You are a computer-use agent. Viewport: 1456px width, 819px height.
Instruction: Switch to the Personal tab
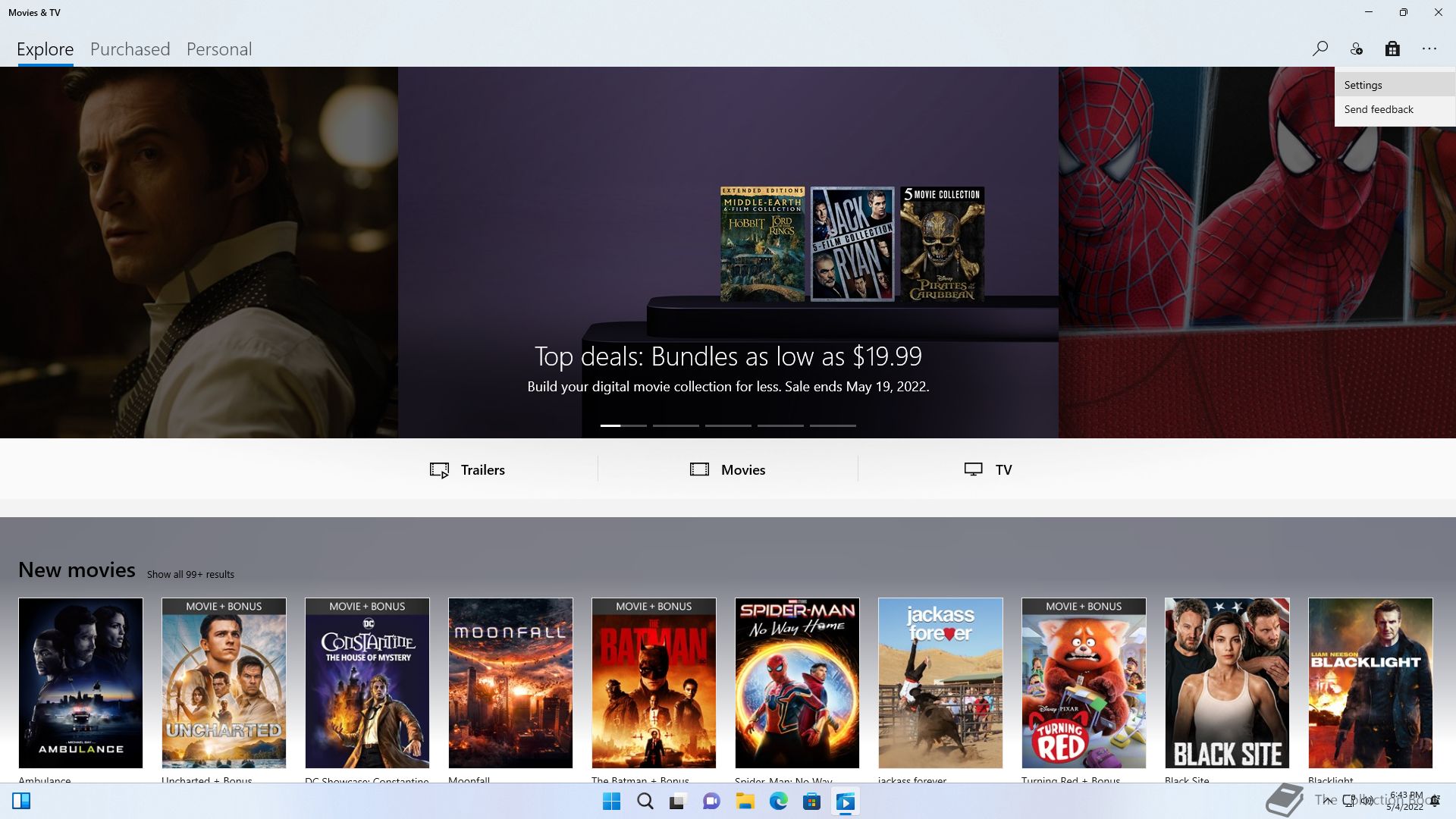(219, 49)
